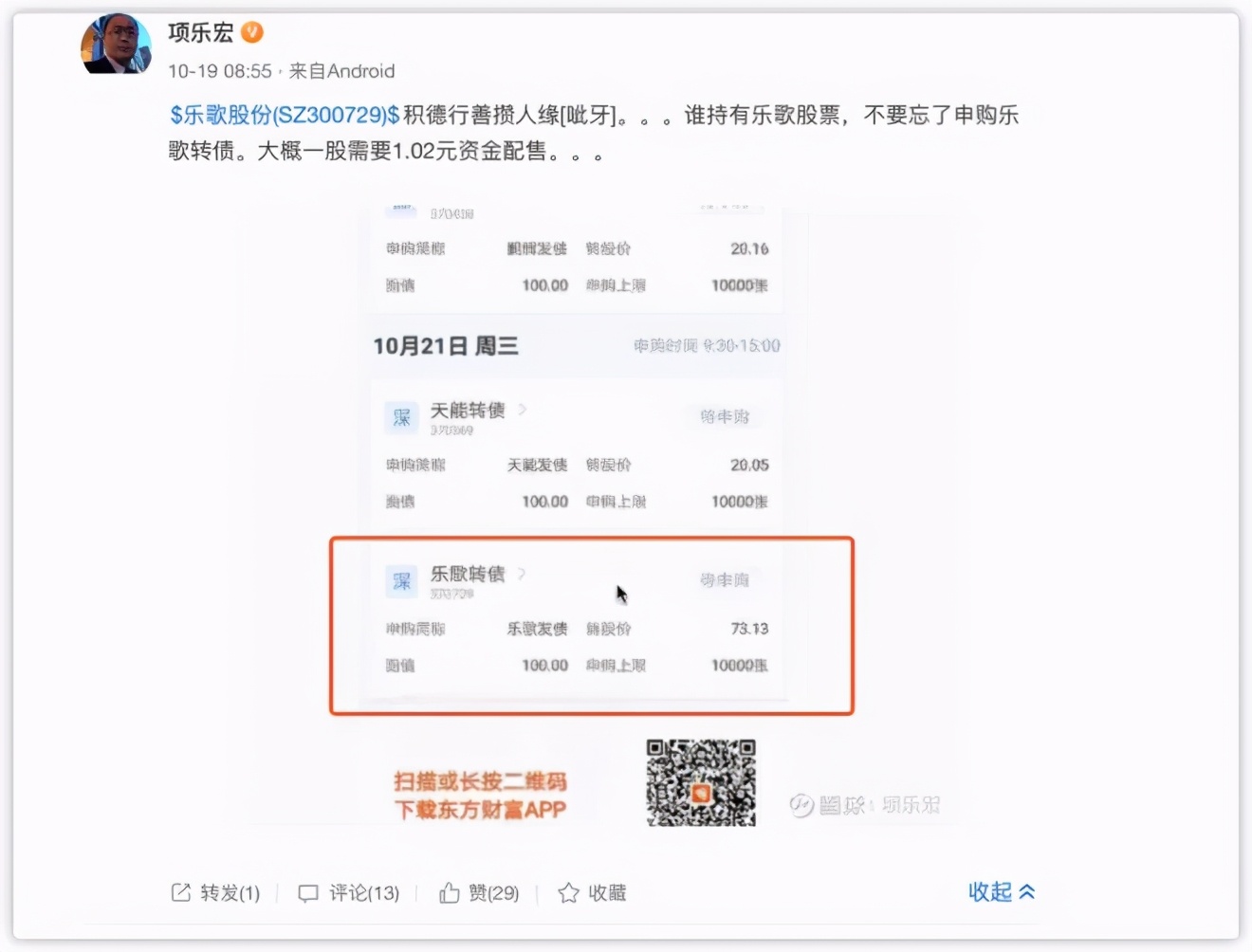Click the 乐歌转债 chevron arrow
This screenshot has height=952, width=1252.
pyautogui.click(x=522, y=574)
